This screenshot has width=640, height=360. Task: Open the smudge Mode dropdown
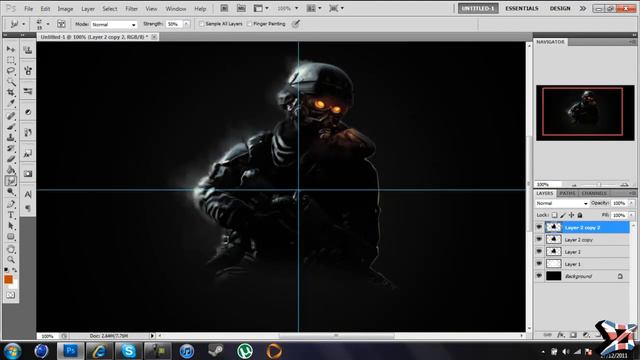[x=114, y=24]
